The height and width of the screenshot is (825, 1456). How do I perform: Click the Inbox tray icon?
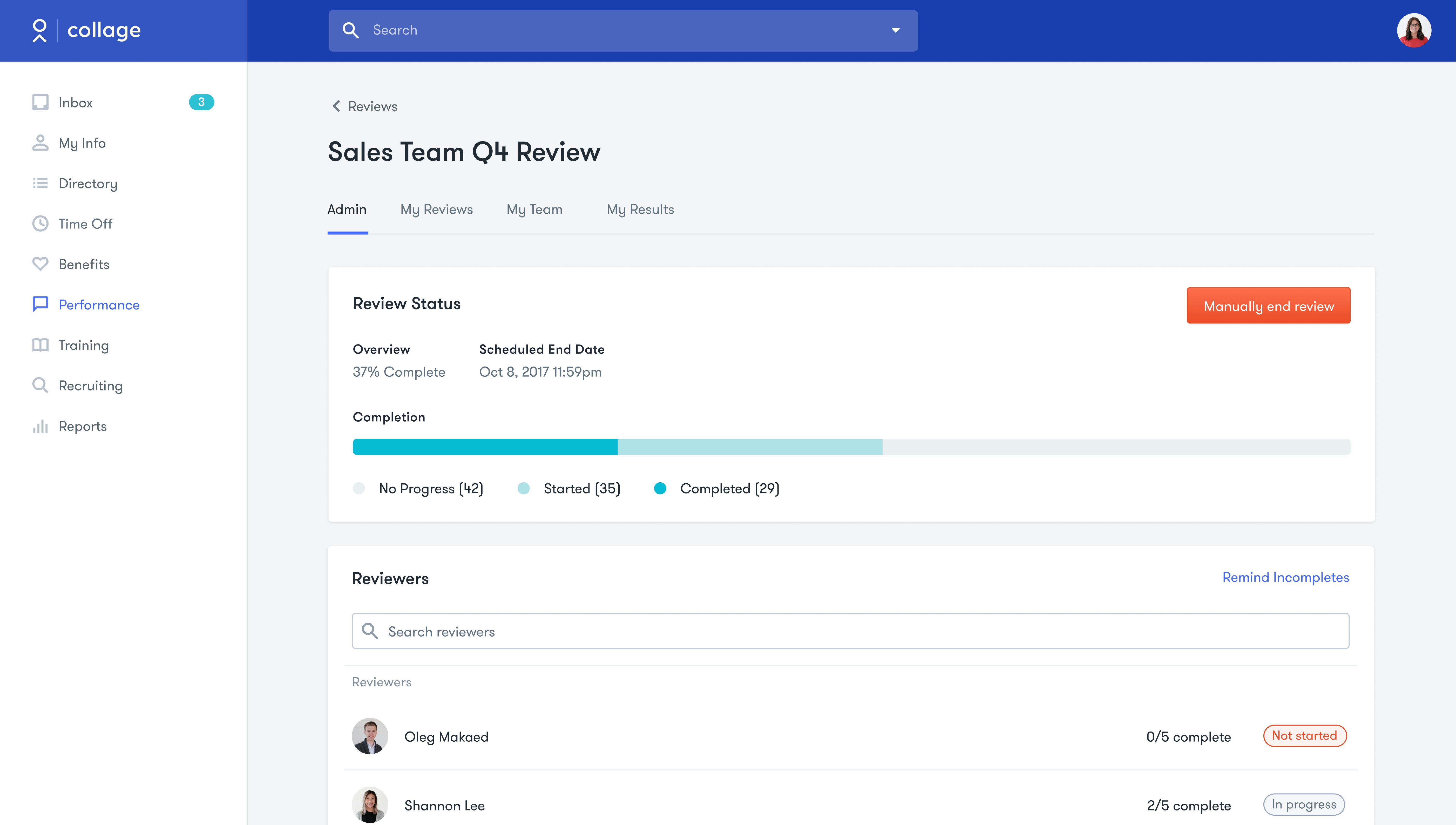click(40, 103)
